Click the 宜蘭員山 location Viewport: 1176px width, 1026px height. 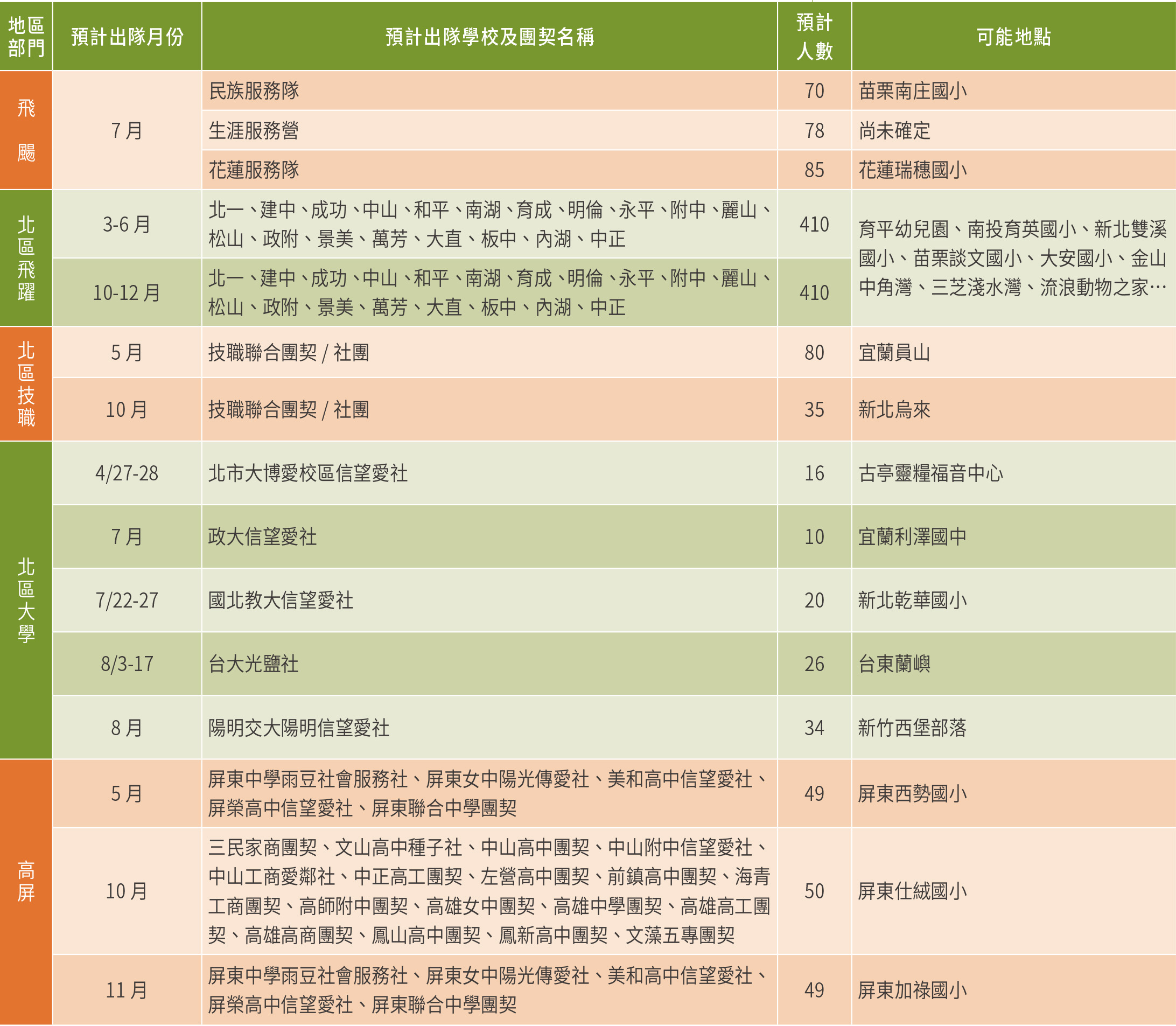click(1013, 352)
